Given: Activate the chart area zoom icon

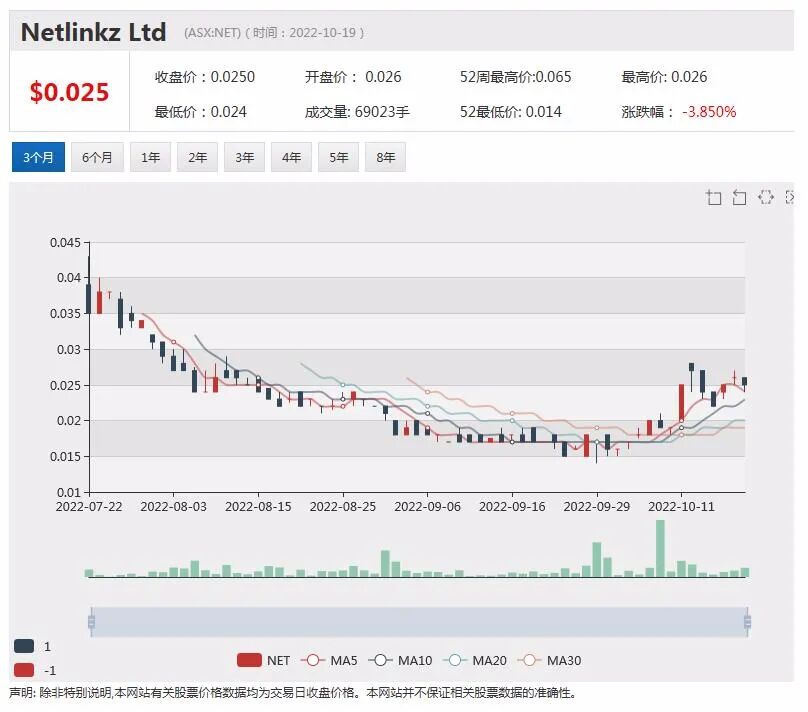Looking at the screenshot, I should [713, 197].
